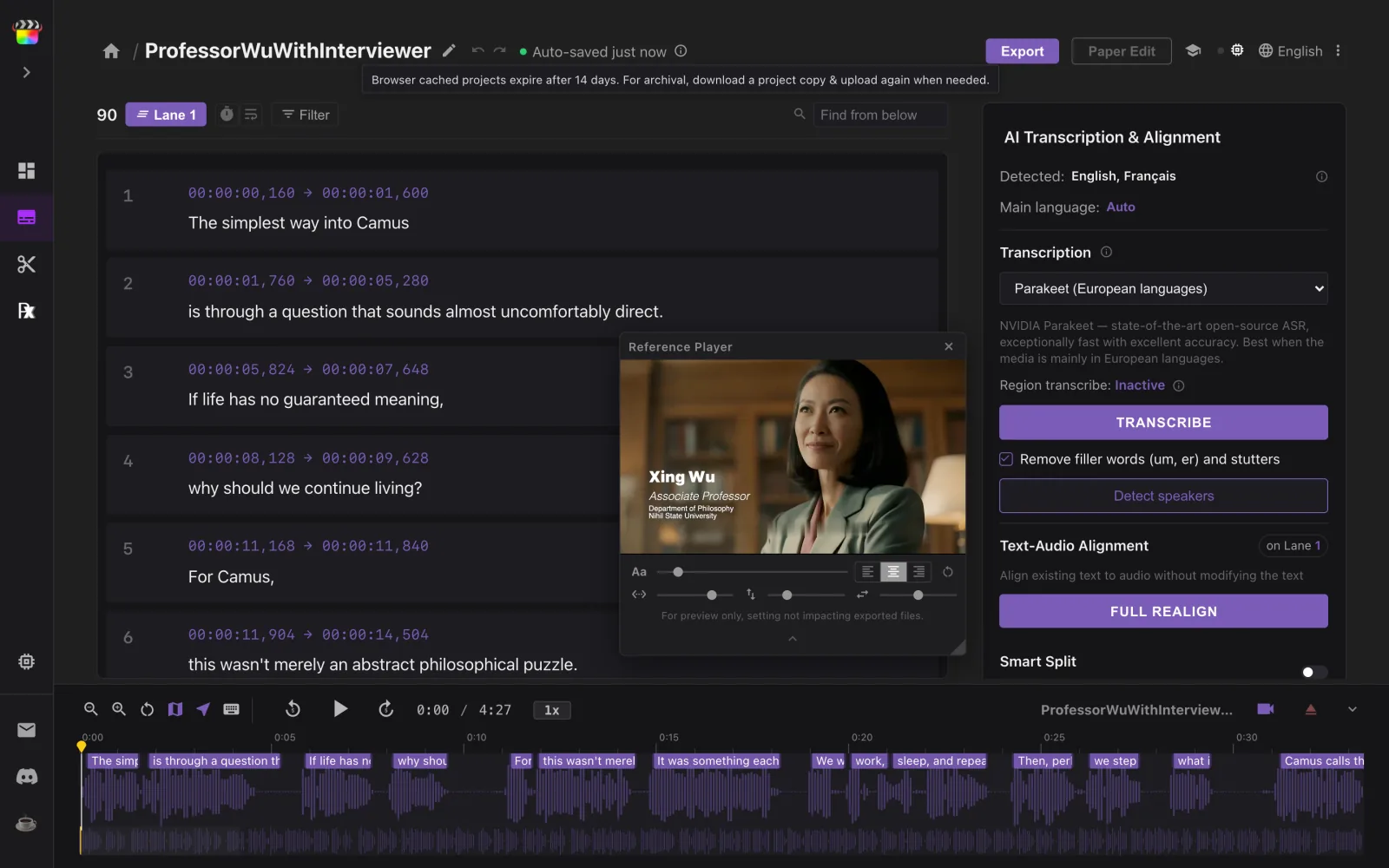Collapse Reference Player controls with up chevron
This screenshot has width=1389, height=868.
[792, 639]
